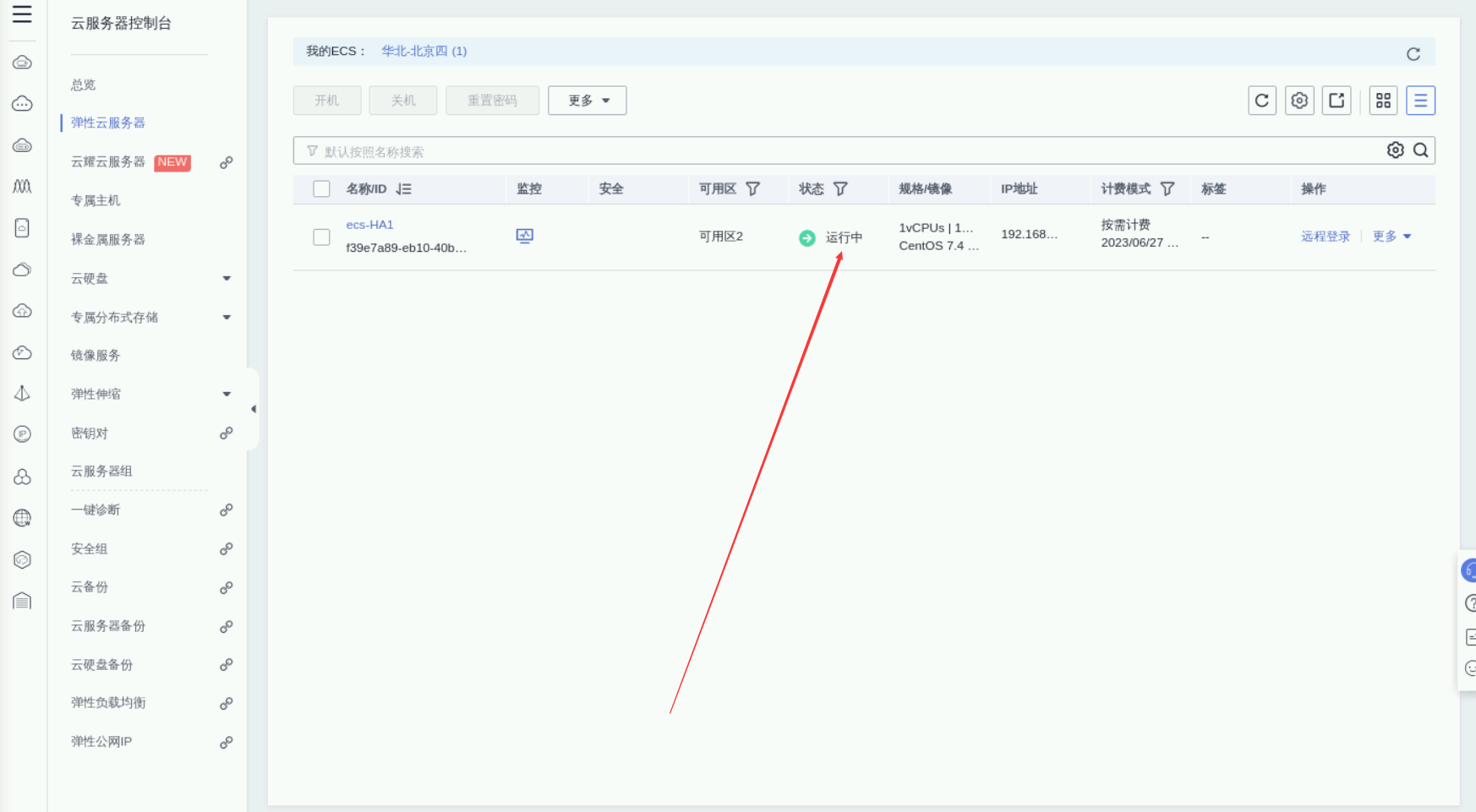1476x812 pixels.
Task: Open the hamburger service list menu
Action: tap(22, 14)
